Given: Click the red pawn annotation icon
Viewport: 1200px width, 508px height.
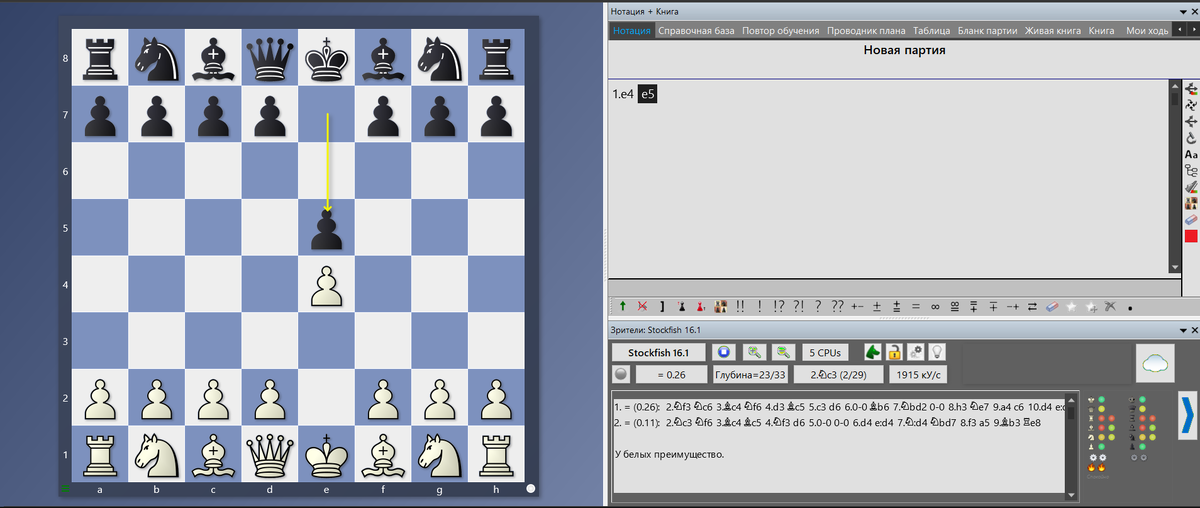Looking at the screenshot, I should [x=700, y=306].
